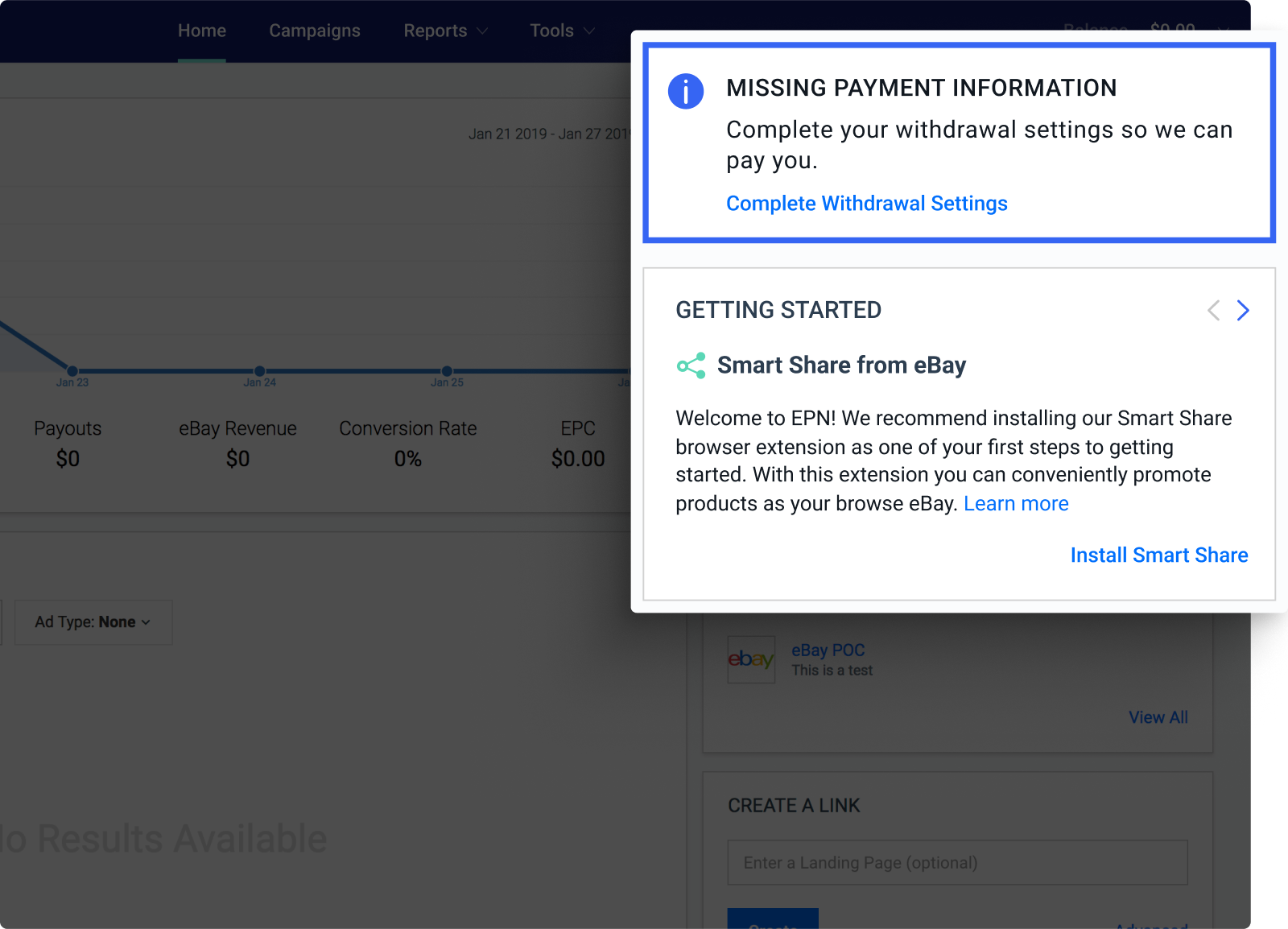Image resolution: width=1288 pixels, height=929 pixels.
Task: Expand the Reports menu
Action: pos(445,31)
